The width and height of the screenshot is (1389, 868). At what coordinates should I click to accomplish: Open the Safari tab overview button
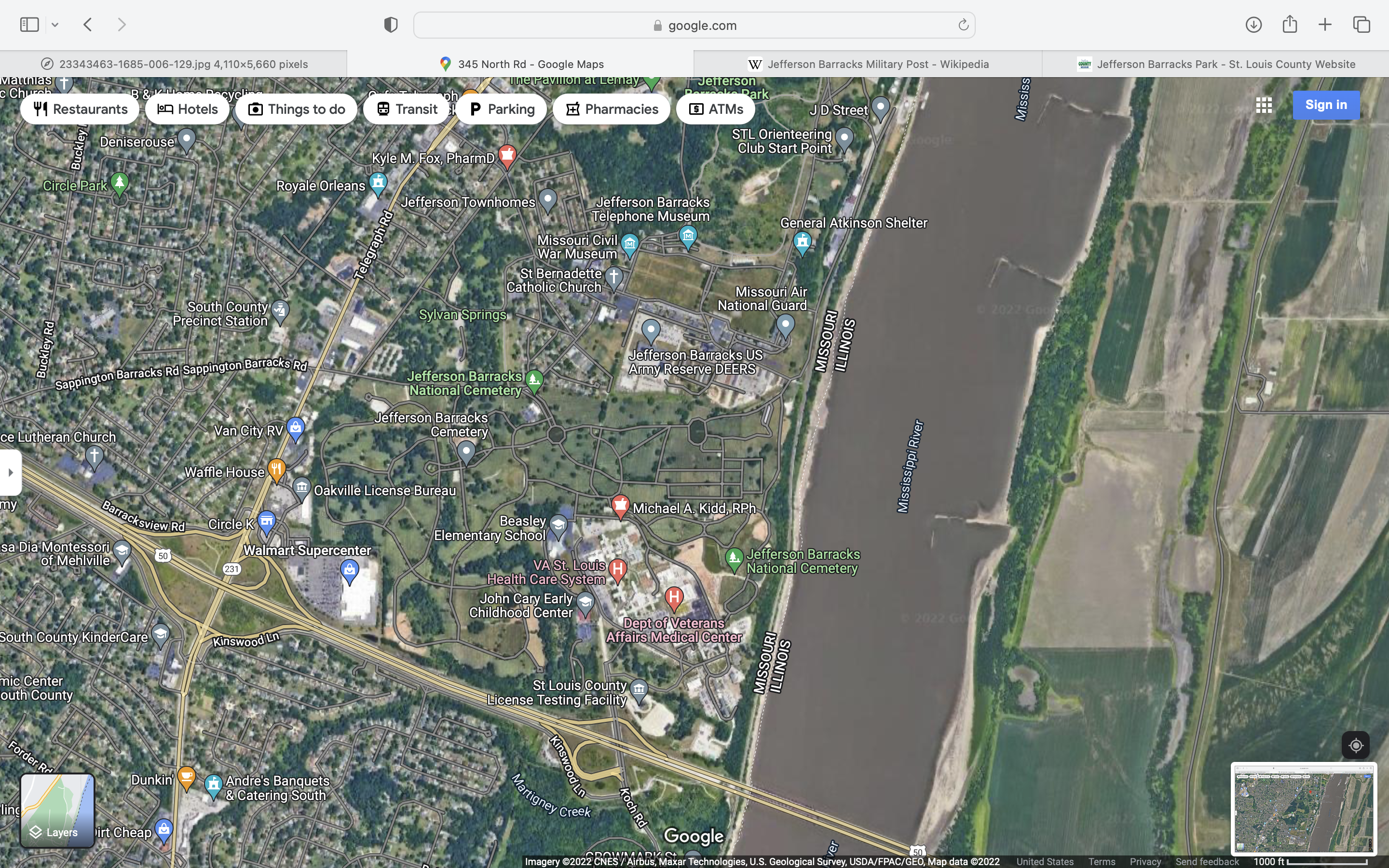click(1362, 25)
